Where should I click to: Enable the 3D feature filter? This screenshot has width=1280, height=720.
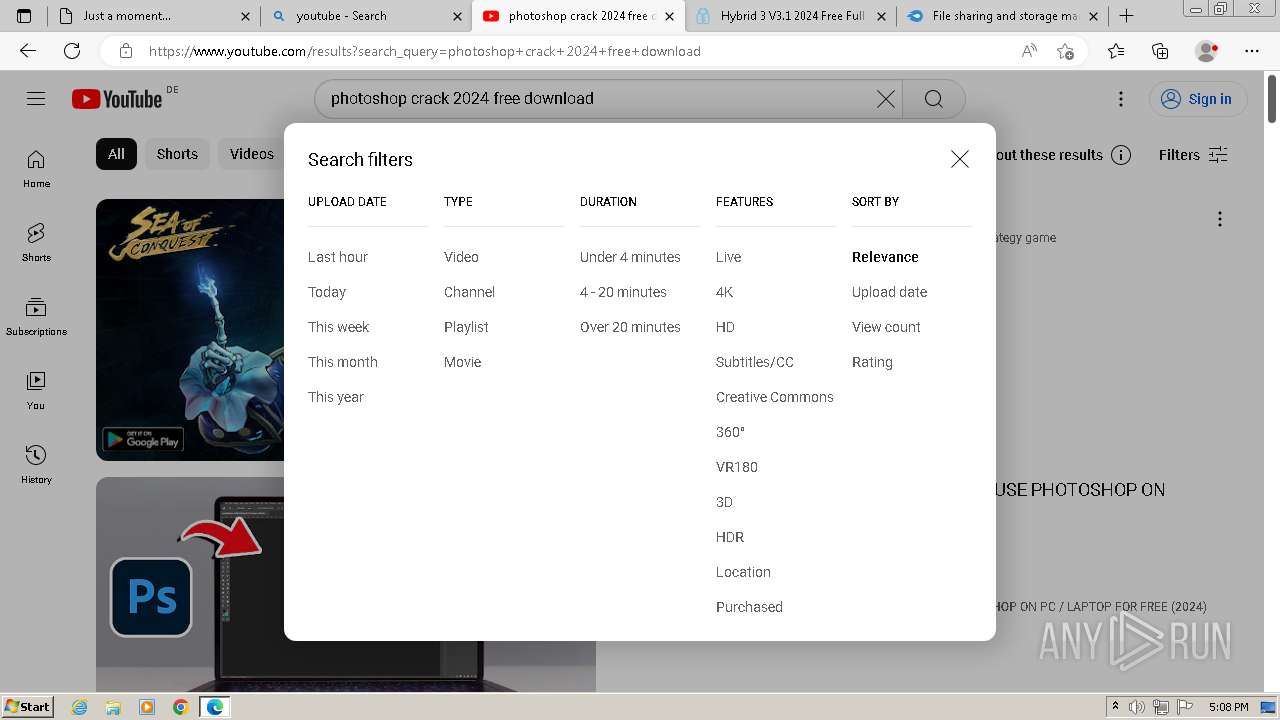tap(724, 502)
